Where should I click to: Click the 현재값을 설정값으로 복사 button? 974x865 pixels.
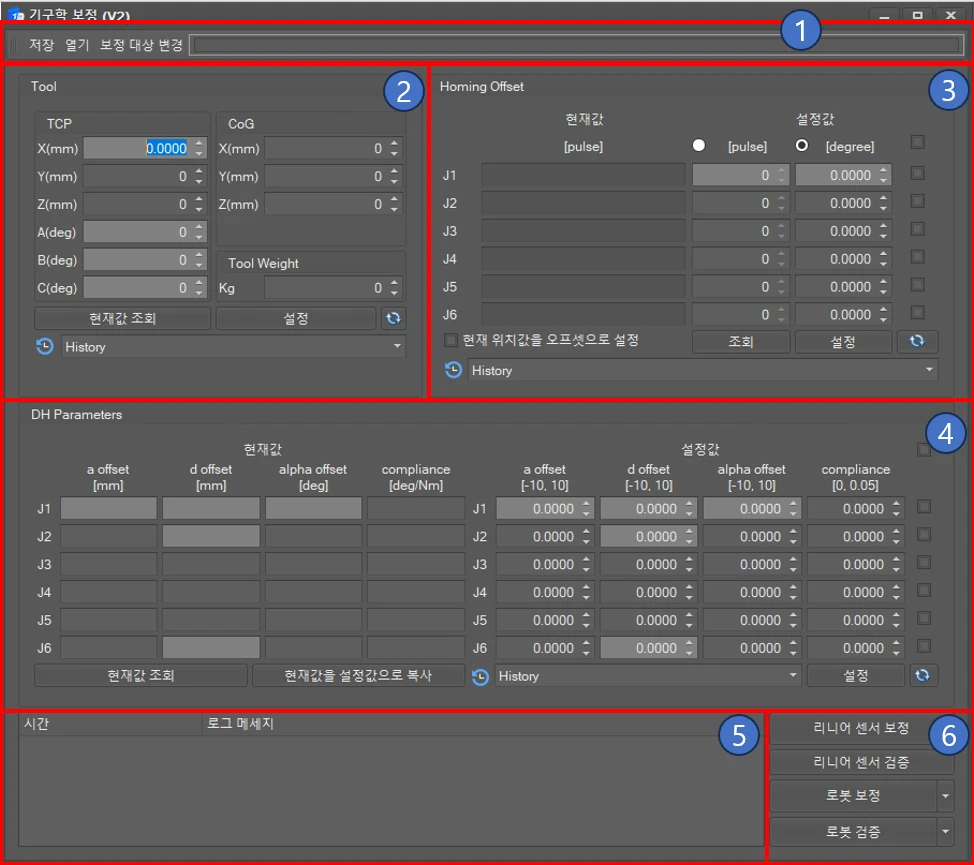[x=357, y=676]
